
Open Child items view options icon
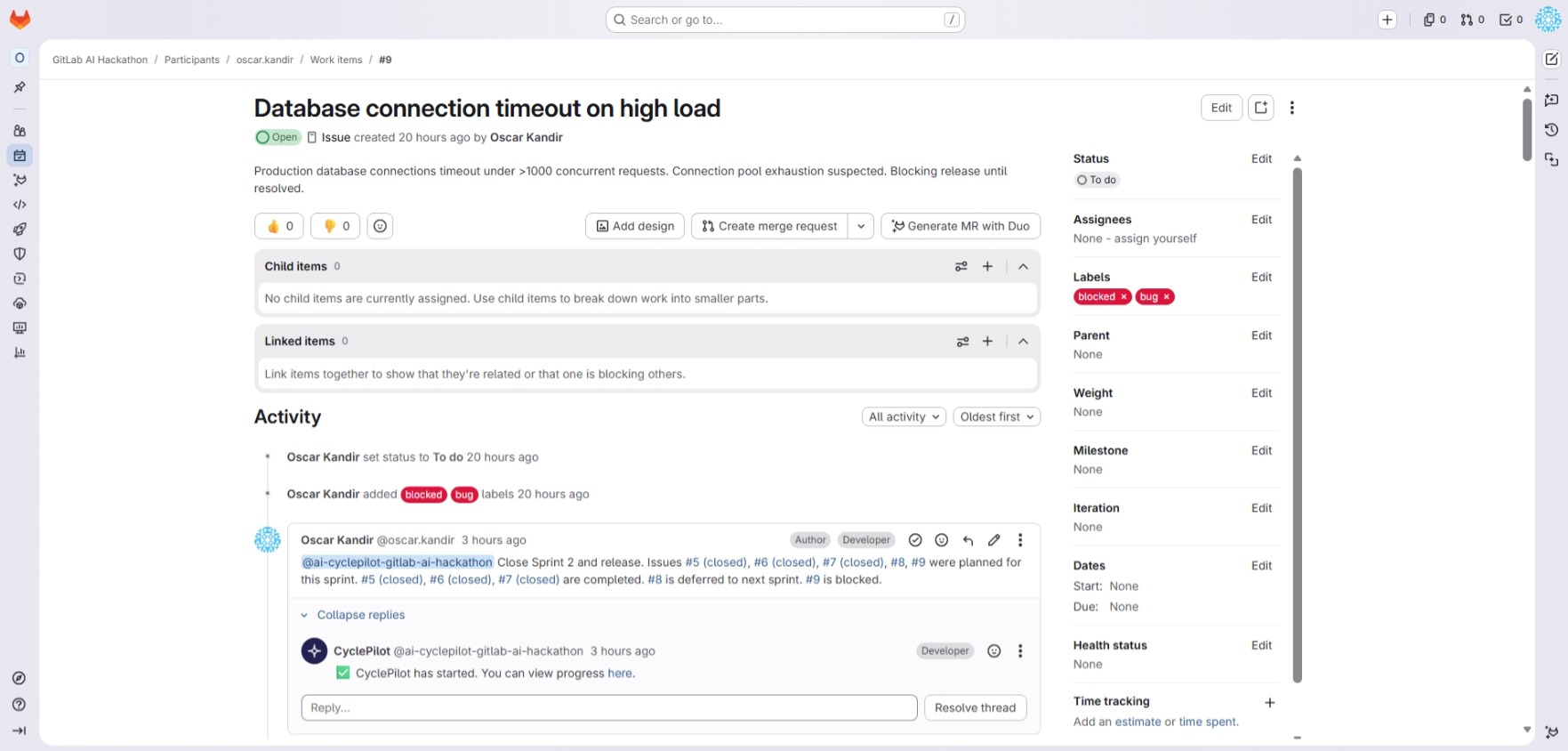(x=961, y=266)
